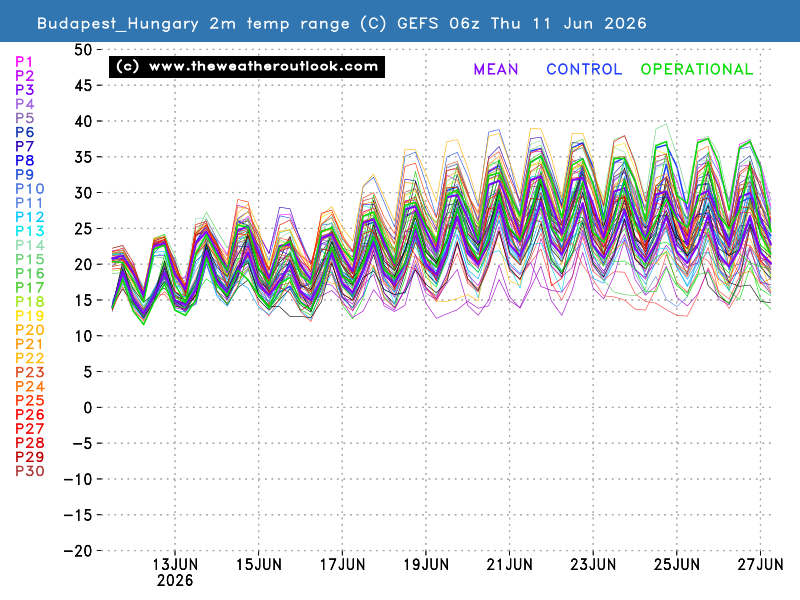Click the P16 legend label
The image size is (800, 600).
30,273
